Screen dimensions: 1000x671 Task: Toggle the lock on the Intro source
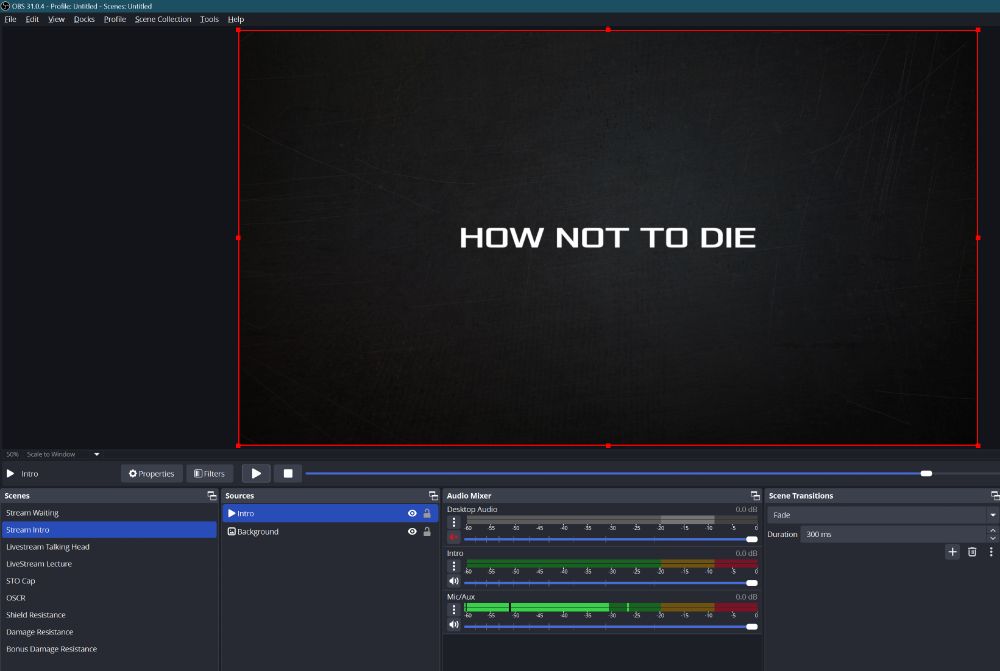427,513
